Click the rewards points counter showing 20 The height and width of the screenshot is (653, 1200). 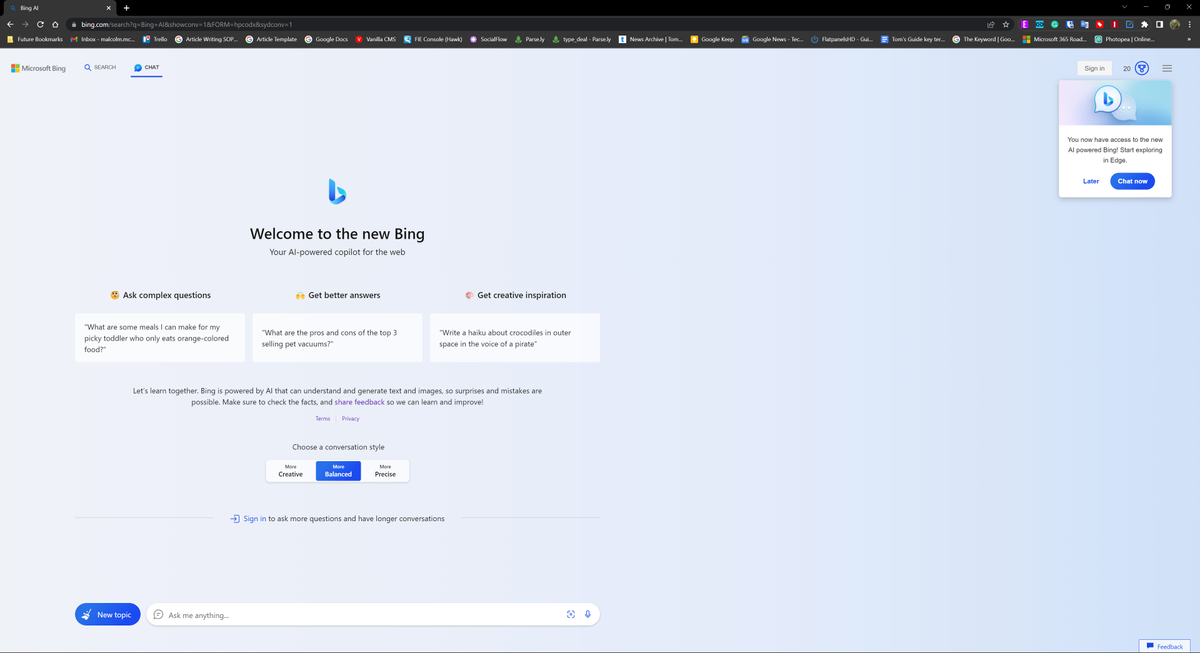pos(1126,68)
